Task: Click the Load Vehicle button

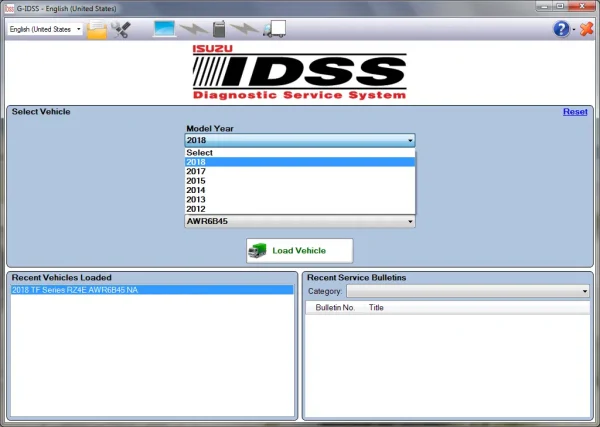Action: (300, 251)
